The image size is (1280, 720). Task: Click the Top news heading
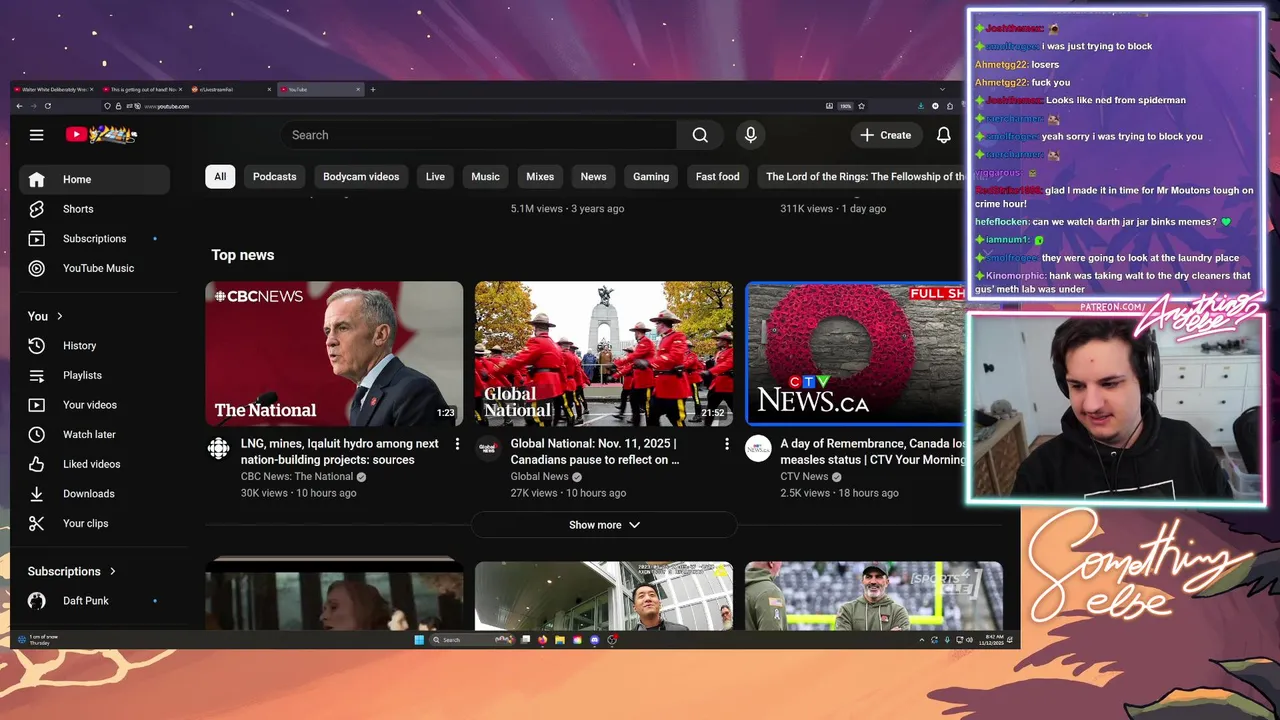tap(243, 255)
